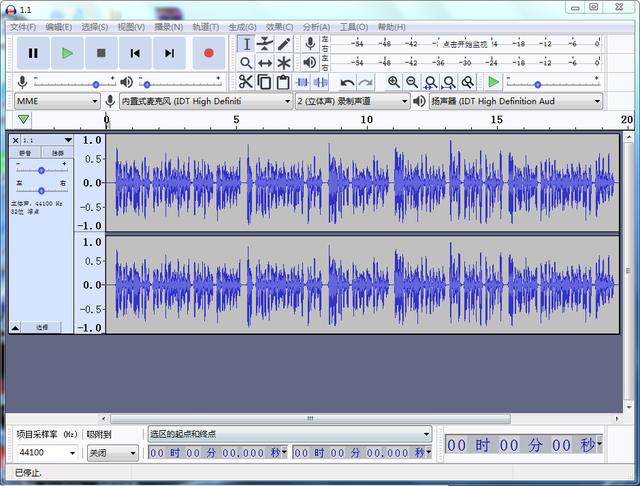640x486 pixels.
Task: Click the Record button
Action: coord(208,53)
